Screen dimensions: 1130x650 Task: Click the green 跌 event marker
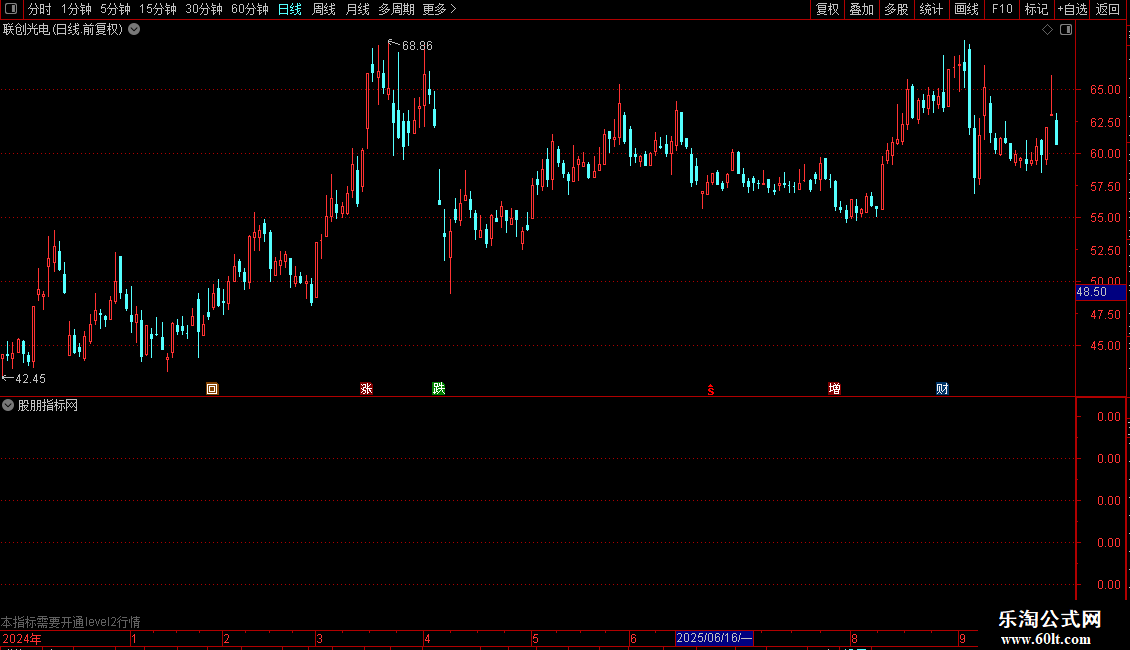(438, 389)
